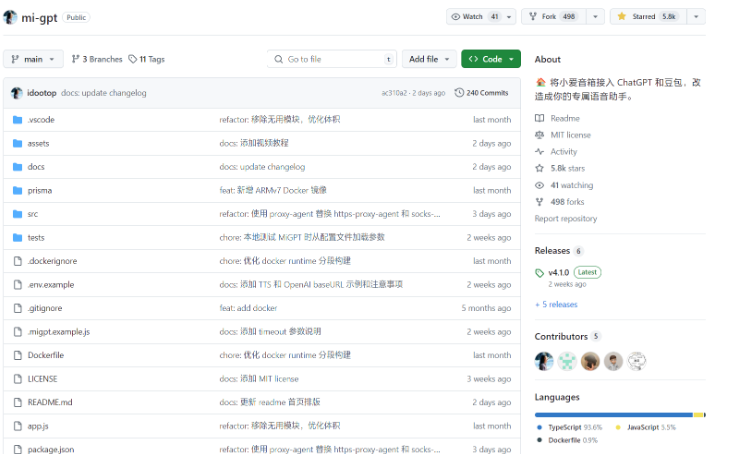Click the Dockerfile file icon
This screenshot has width=756, height=454.
[x=18, y=355]
